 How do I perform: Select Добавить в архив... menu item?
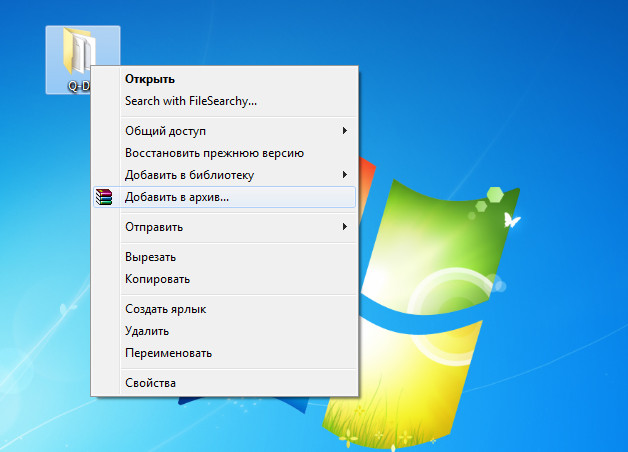pyautogui.click(x=224, y=197)
